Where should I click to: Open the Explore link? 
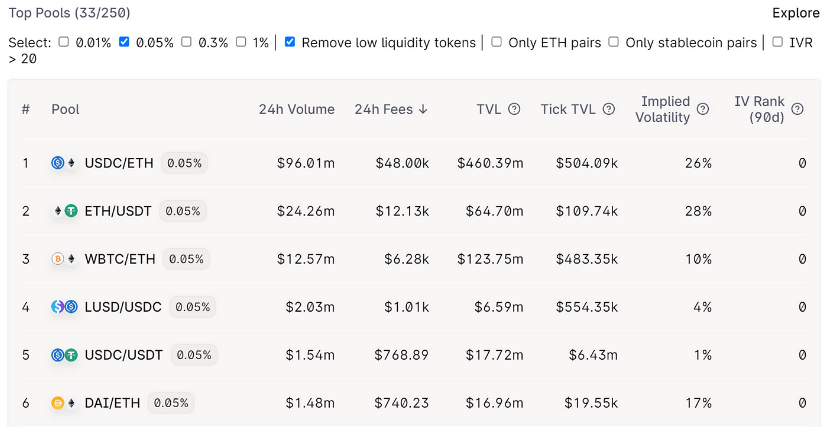(796, 13)
